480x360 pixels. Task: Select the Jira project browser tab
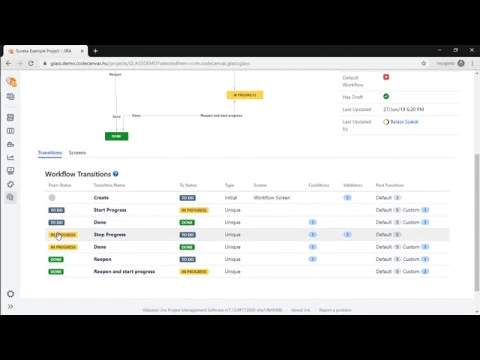point(46,51)
